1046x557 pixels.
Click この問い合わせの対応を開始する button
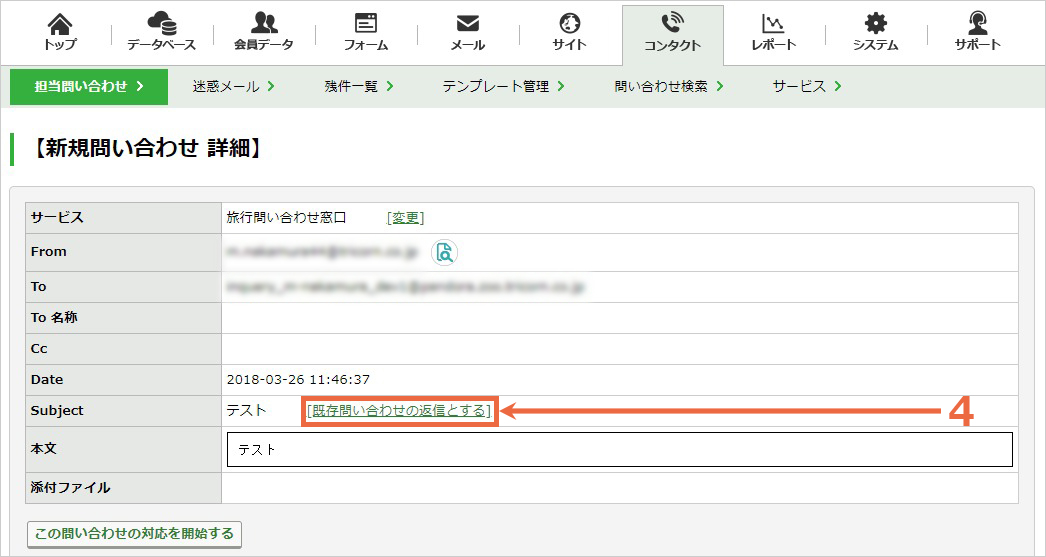tap(134, 534)
